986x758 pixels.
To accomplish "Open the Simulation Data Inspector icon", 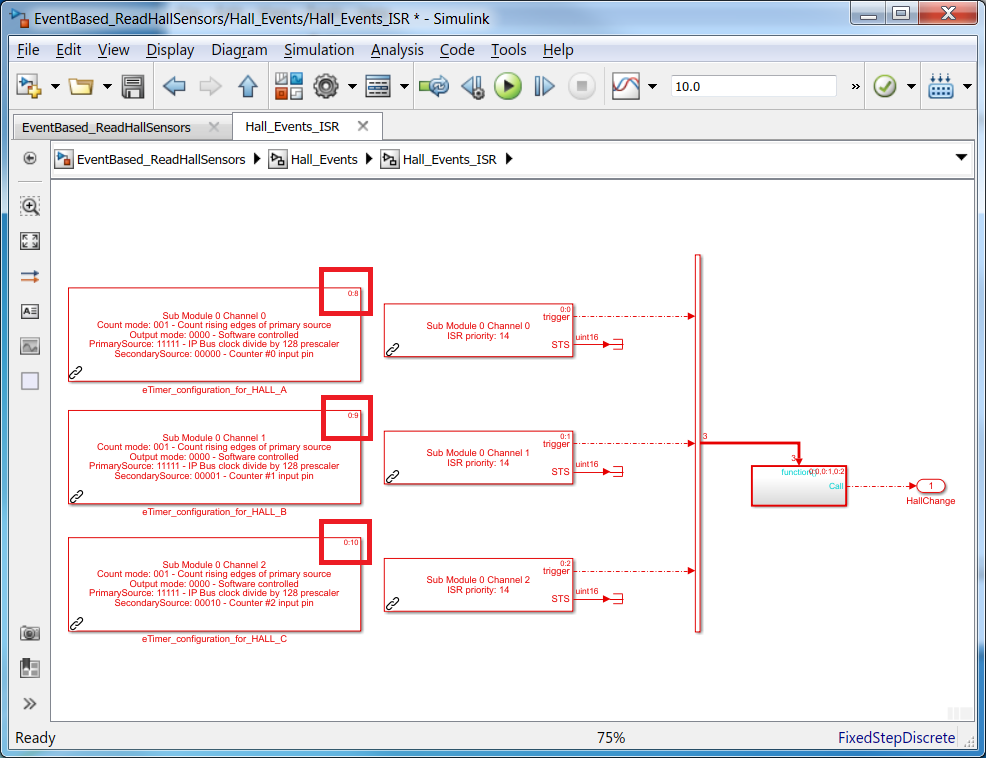I will pyautogui.click(x=626, y=86).
